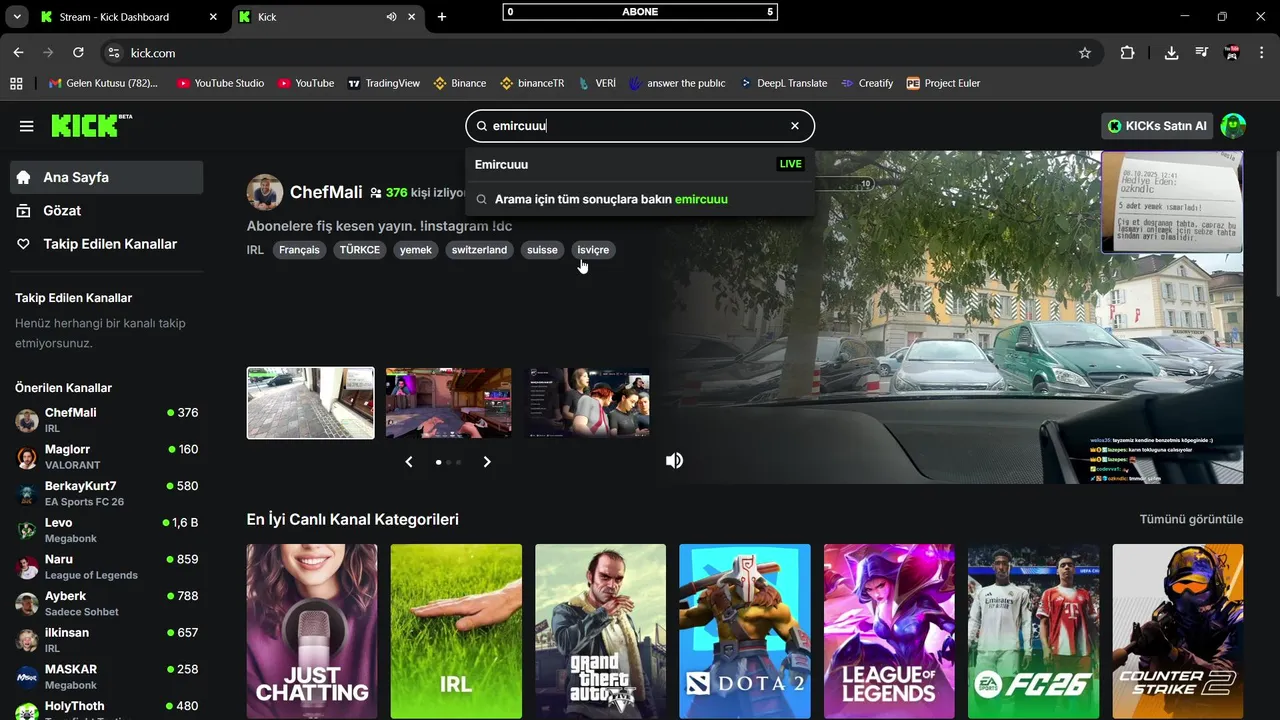Open the League of Legends category card
The width and height of the screenshot is (1280, 720).
pos(889,631)
